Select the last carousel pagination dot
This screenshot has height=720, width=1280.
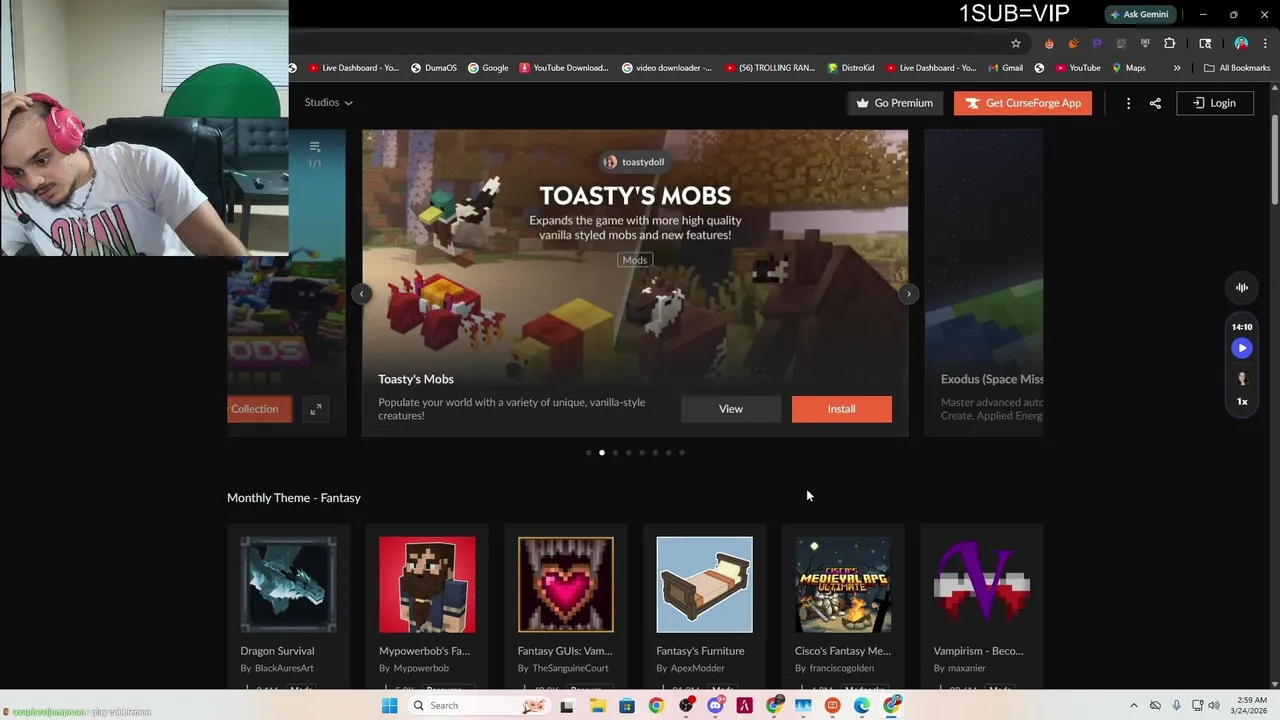click(682, 453)
